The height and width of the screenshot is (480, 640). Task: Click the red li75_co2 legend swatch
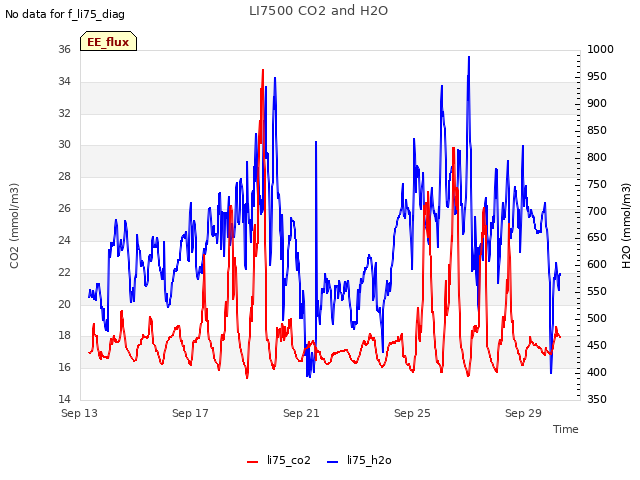point(253,462)
